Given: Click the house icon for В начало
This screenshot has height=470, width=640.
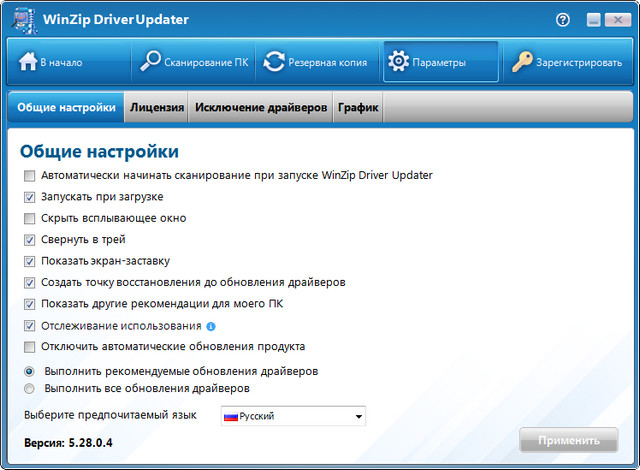Looking at the screenshot, I should pyautogui.click(x=27, y=62).
